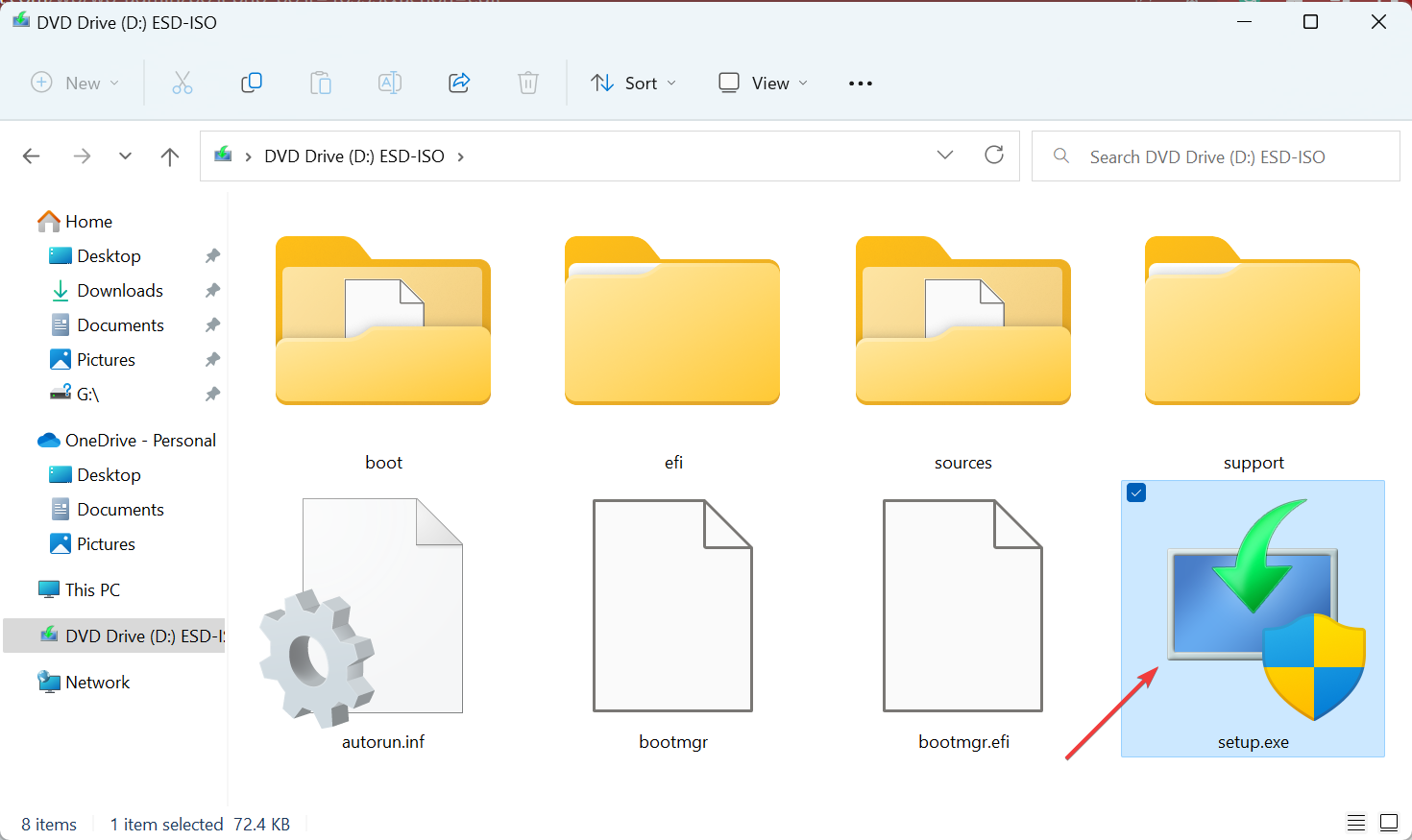Switch to large thumbnails view layout
The height and width of the screenshot is (840, 1412).
click(1389, 823)
